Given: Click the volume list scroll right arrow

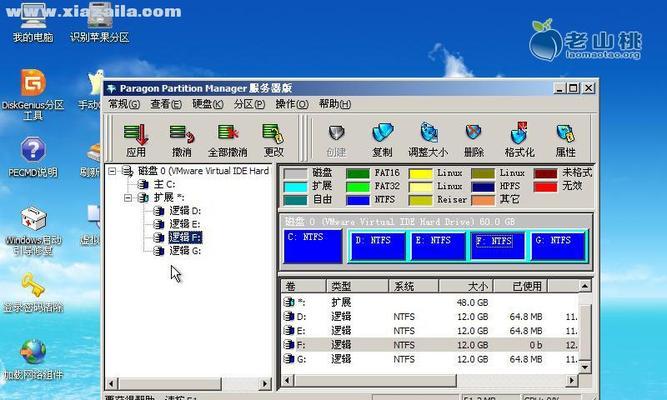Looking at the screenshot, I should 572,380.
